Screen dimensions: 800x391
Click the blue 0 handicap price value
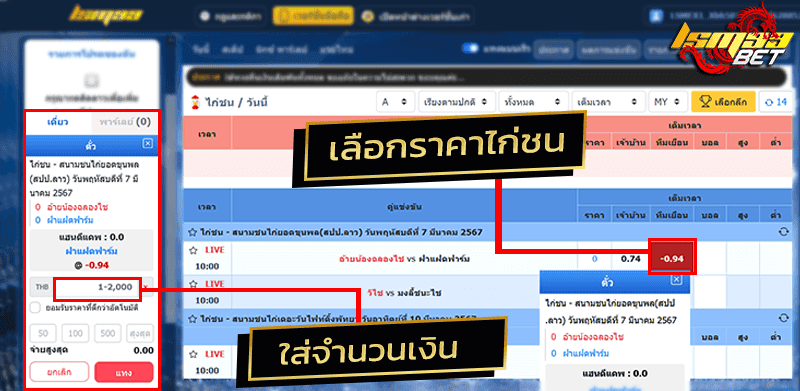click(x=594, y=258)
